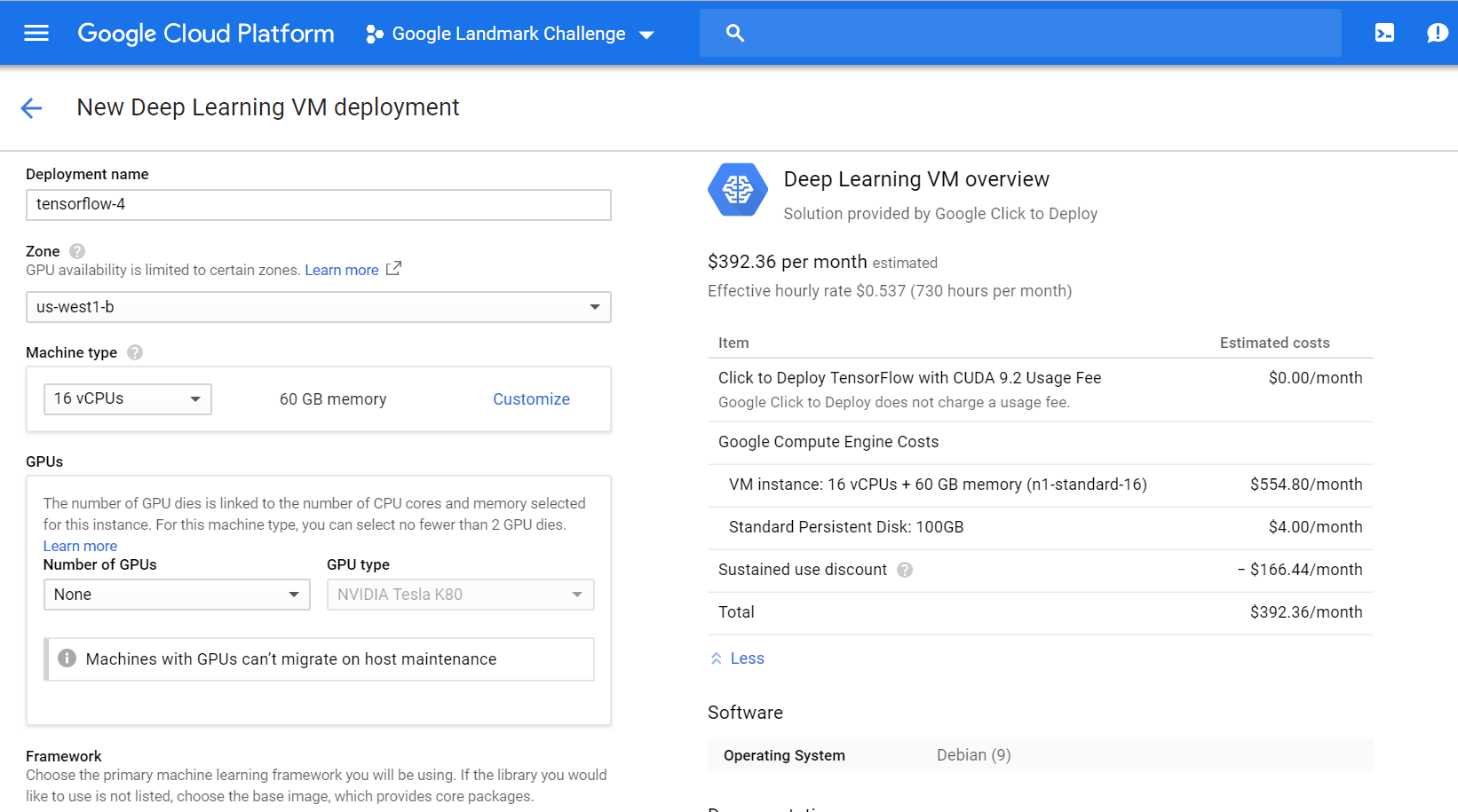Open the feedback notification icon

1437,33
